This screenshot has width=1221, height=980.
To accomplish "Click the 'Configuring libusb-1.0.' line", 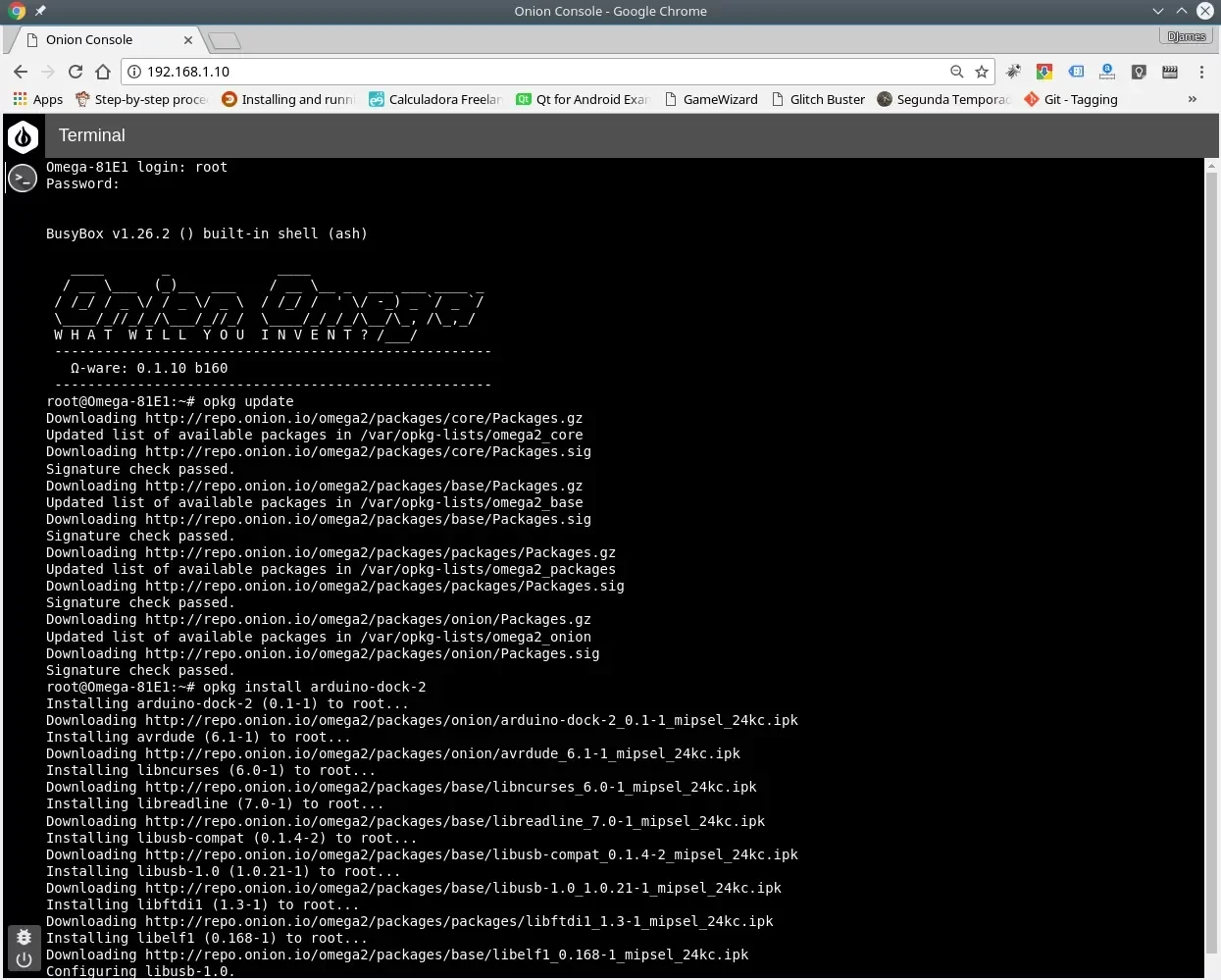I will (140, 971).
